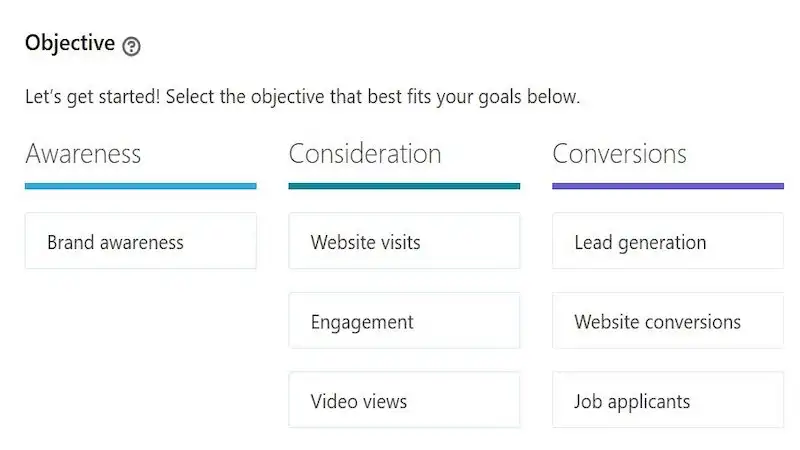This screenshot has height=450, width=800.
Task: Click the purple bar under Conversions
Action: (x=667, y=185)
